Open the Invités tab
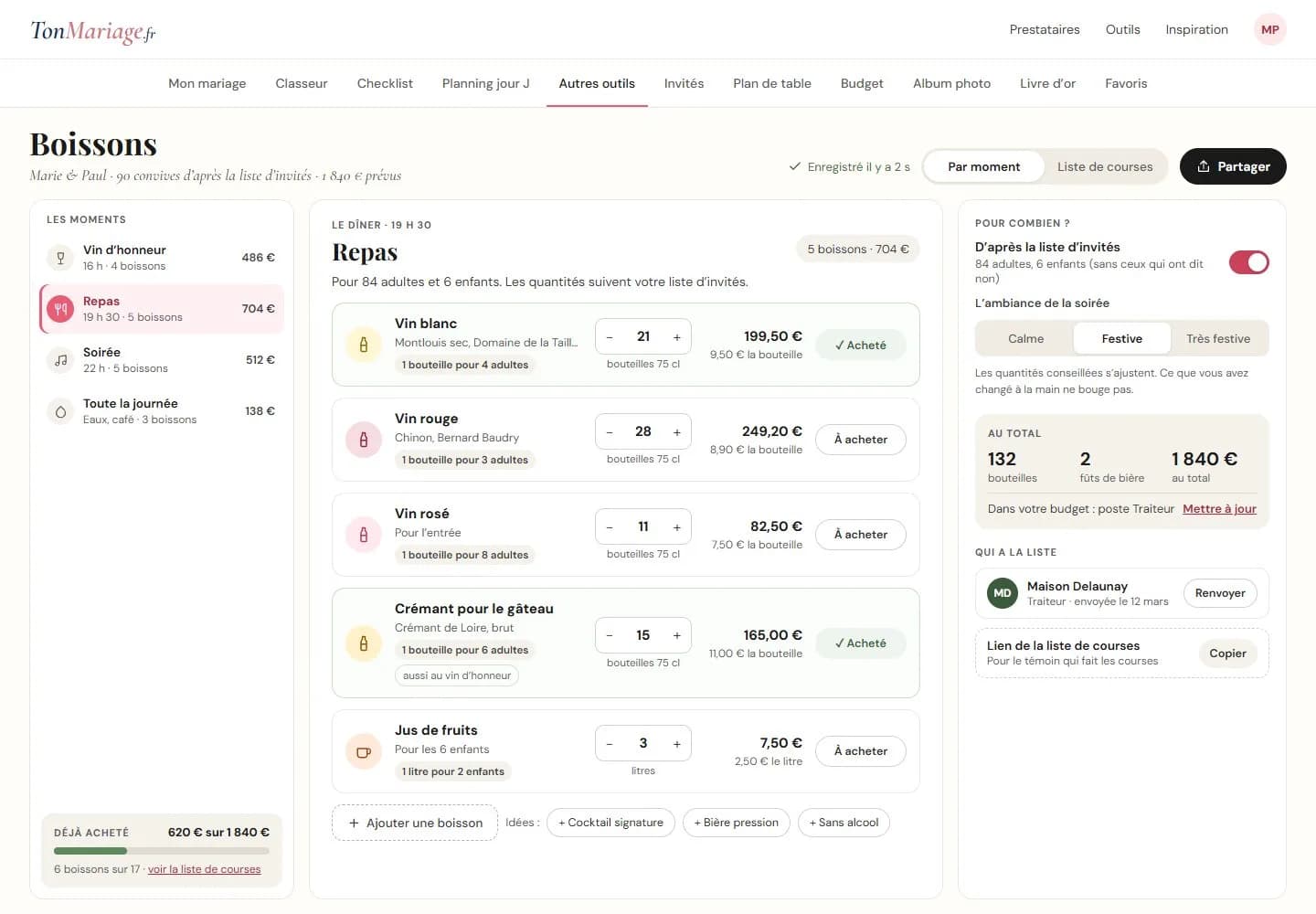Image resolution: width=1316 pixels, height=914 pixels. (x=684, y=83)
